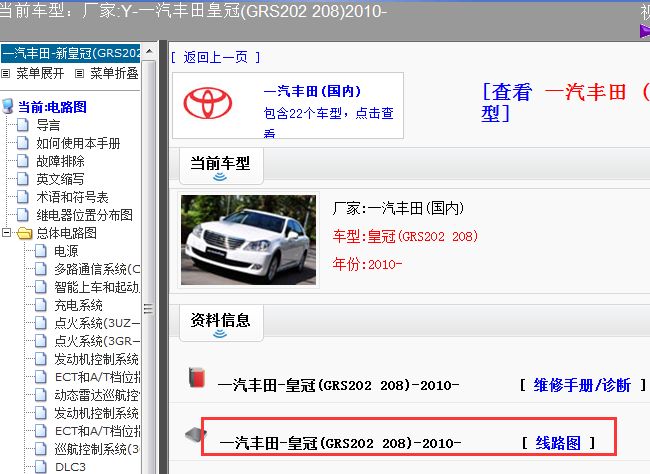Open the 维修手册/诊断 link

tap(582, 385)
